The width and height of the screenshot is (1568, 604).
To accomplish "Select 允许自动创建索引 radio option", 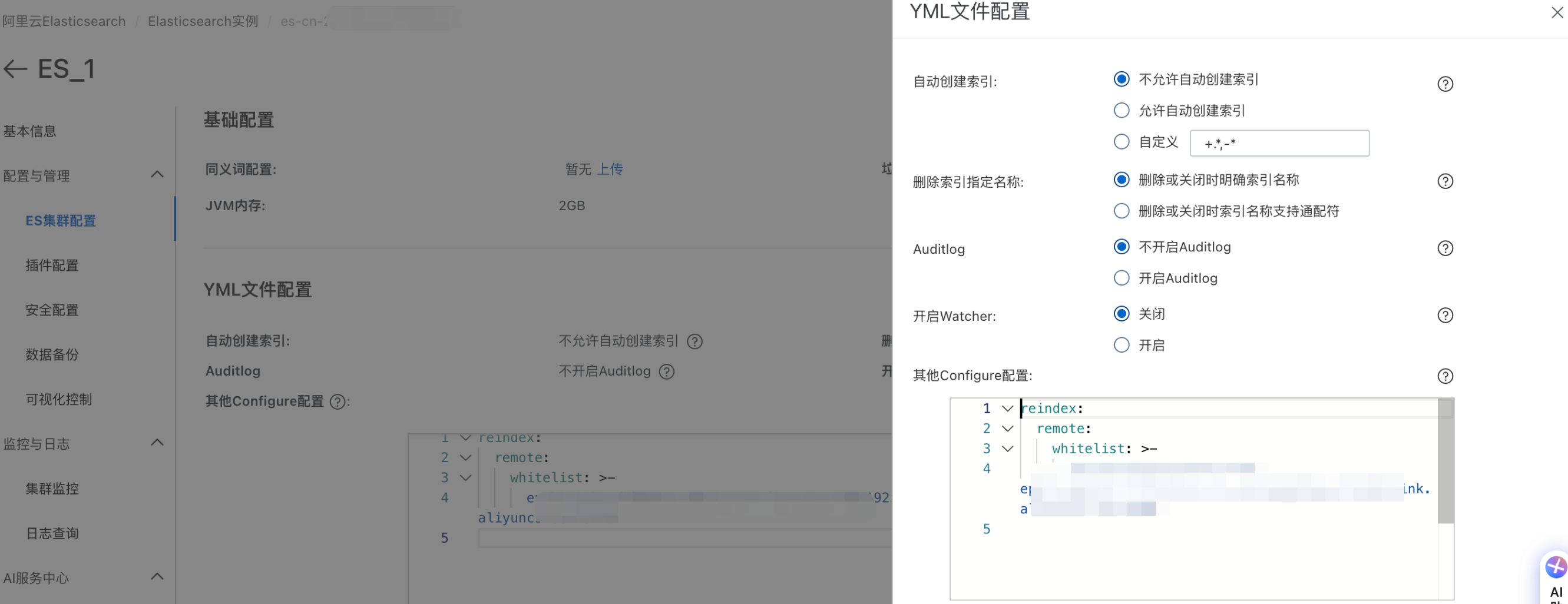I will (x=1121, y=110).
